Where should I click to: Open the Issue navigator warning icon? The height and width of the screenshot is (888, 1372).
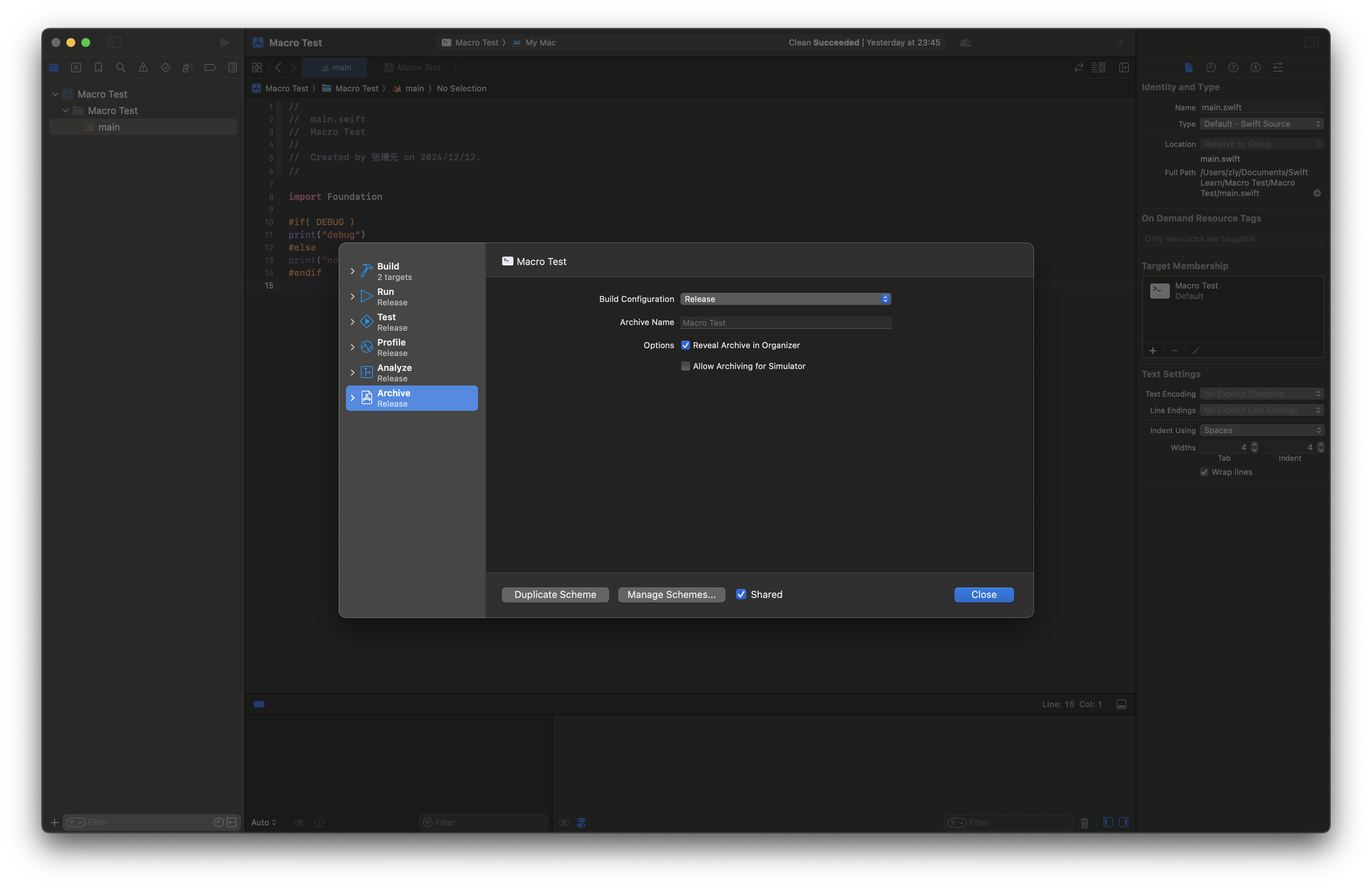[x=143, y=67]
